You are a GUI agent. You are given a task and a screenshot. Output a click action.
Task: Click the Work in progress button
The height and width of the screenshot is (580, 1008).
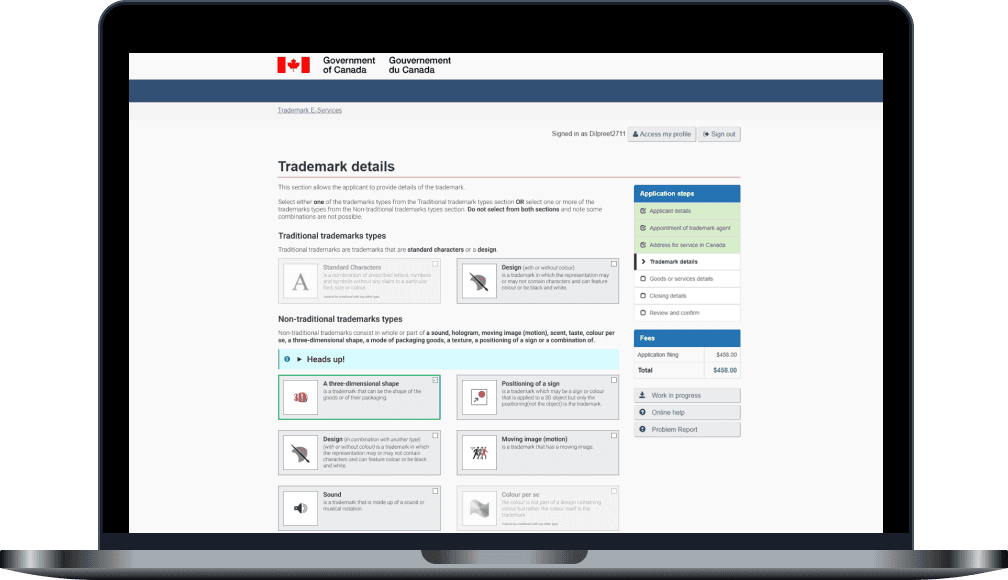(x=687, y=395)
